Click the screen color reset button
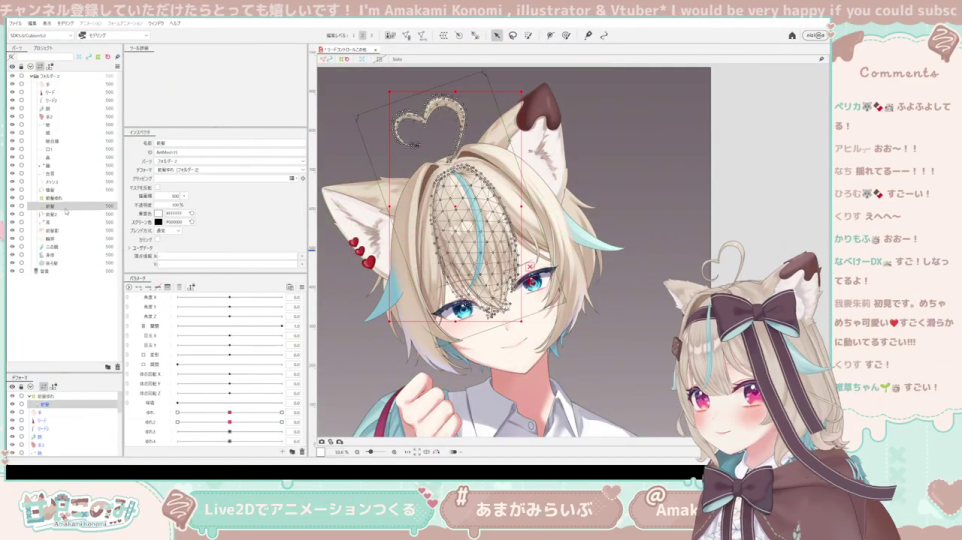The width and height of the screenshot is (962, 540). pos(191,222)
